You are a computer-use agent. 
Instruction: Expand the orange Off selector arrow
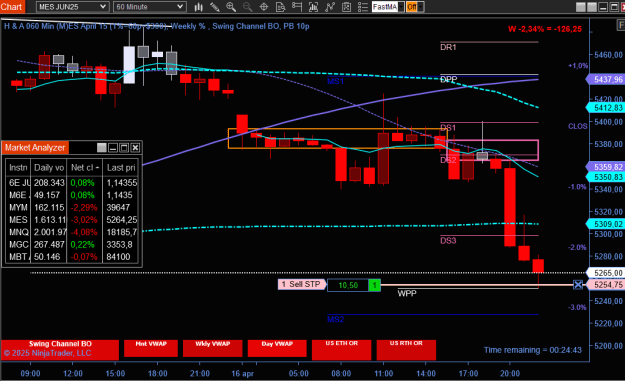420,7
